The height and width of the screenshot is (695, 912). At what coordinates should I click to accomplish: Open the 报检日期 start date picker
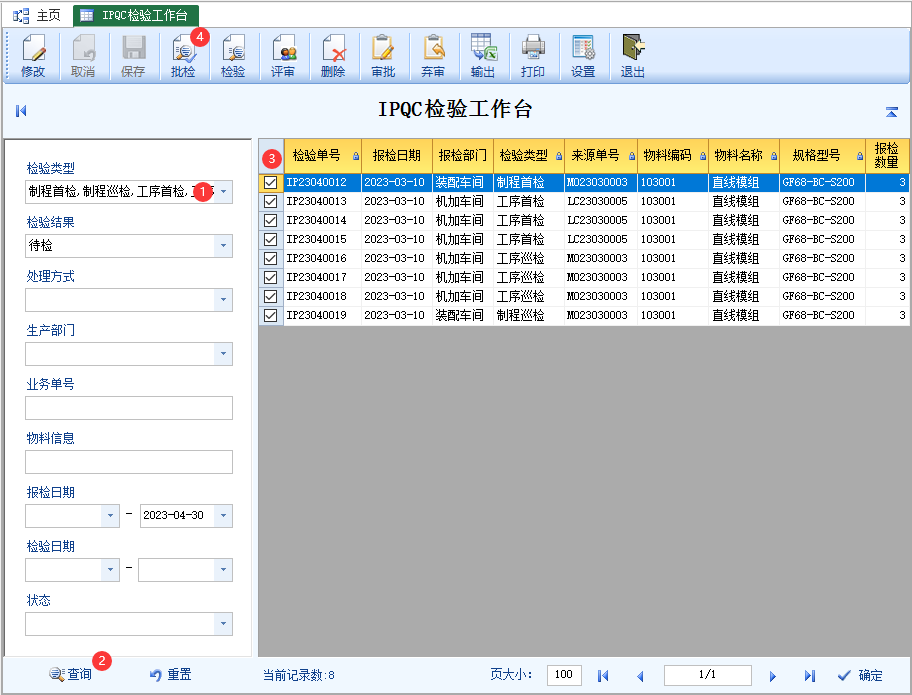pos(110,516)
